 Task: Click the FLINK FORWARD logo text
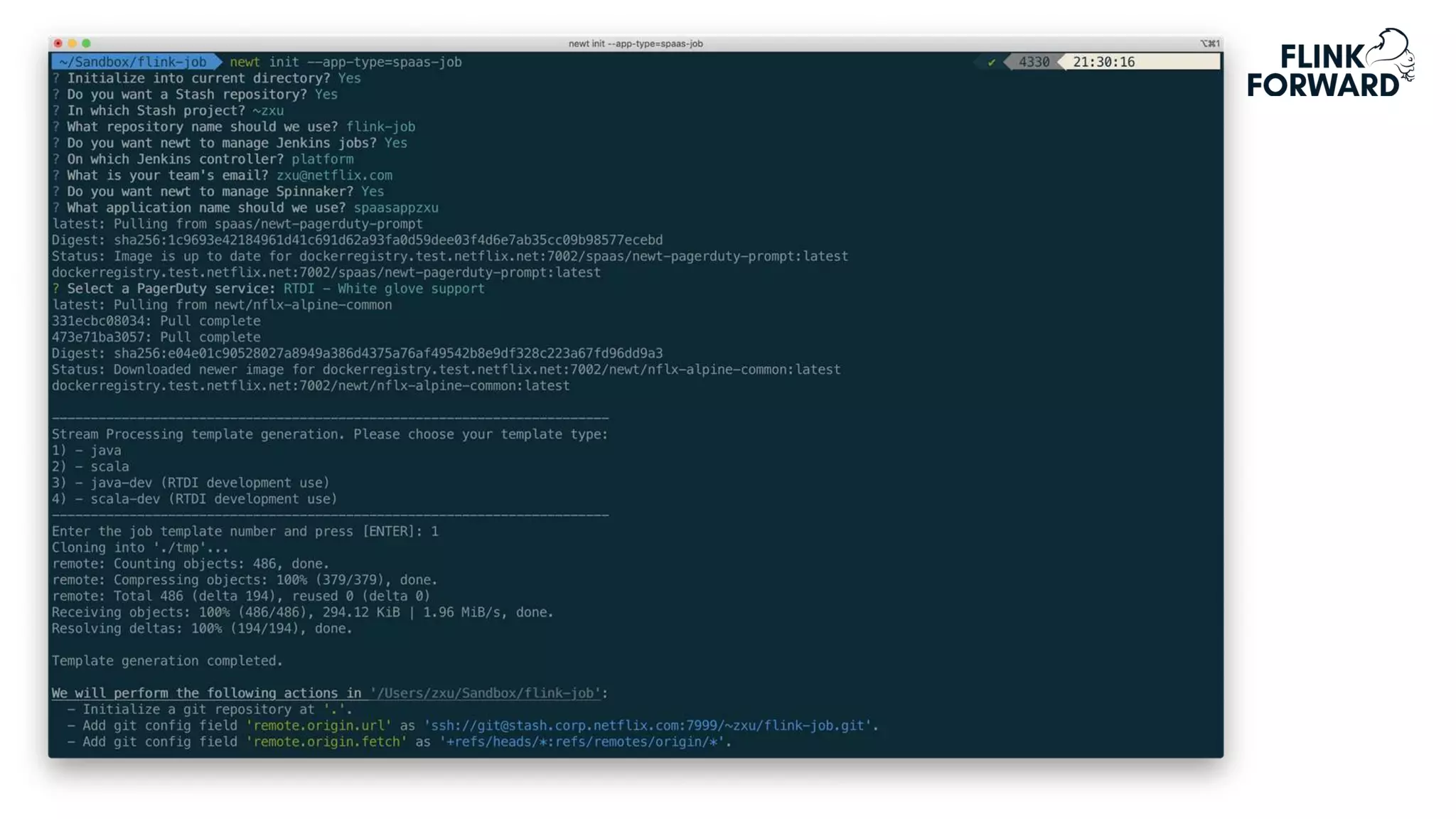[1322, 71]
